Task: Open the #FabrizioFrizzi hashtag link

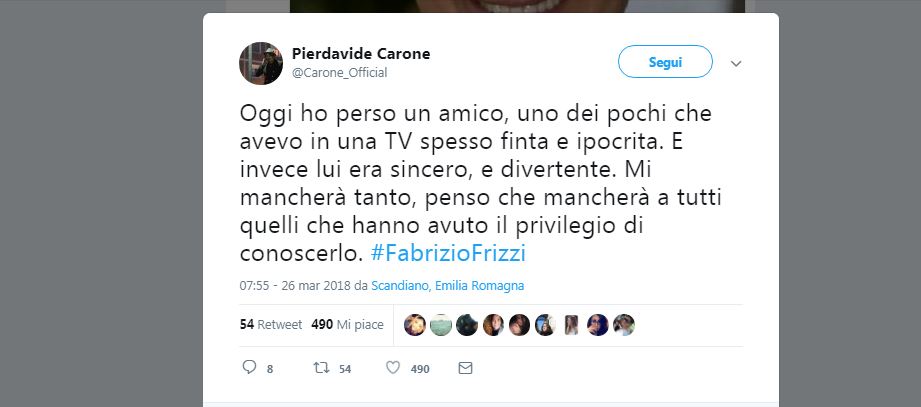Action: point(448,253)
